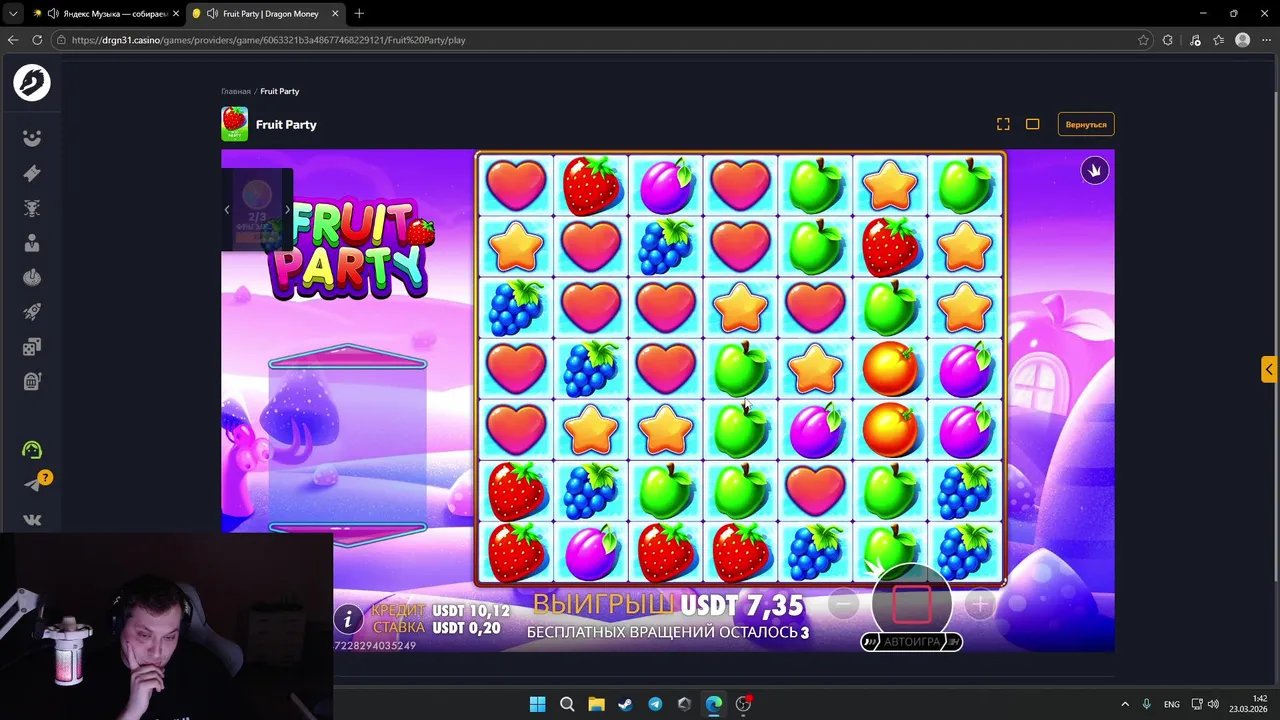Image resolution: width=1280 pixels, height=720 pixels.
Task: Open the Telegram paper plane icon
Action: [32, 485]
